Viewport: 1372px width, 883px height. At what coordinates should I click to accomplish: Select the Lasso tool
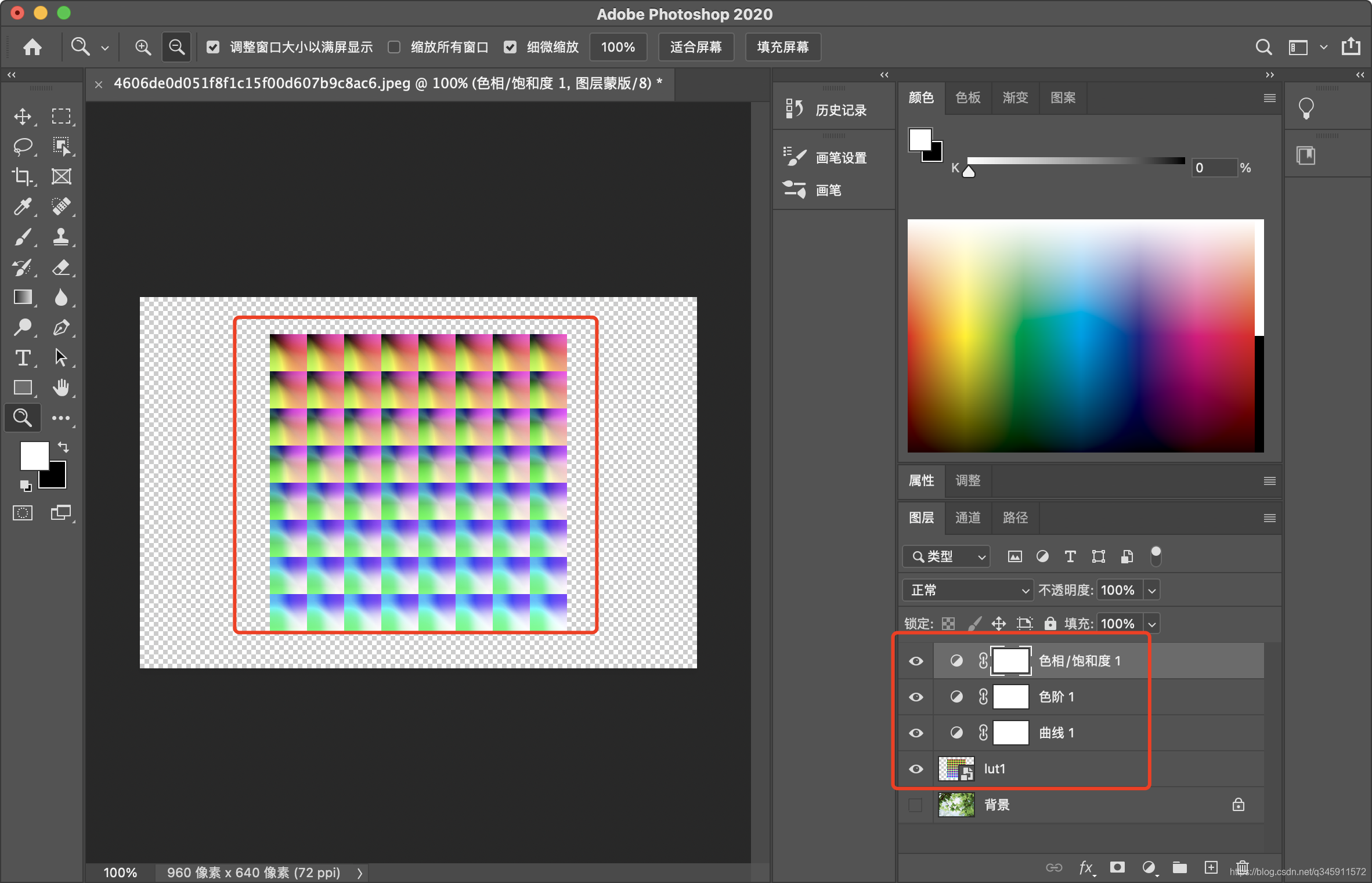point(23,146)
